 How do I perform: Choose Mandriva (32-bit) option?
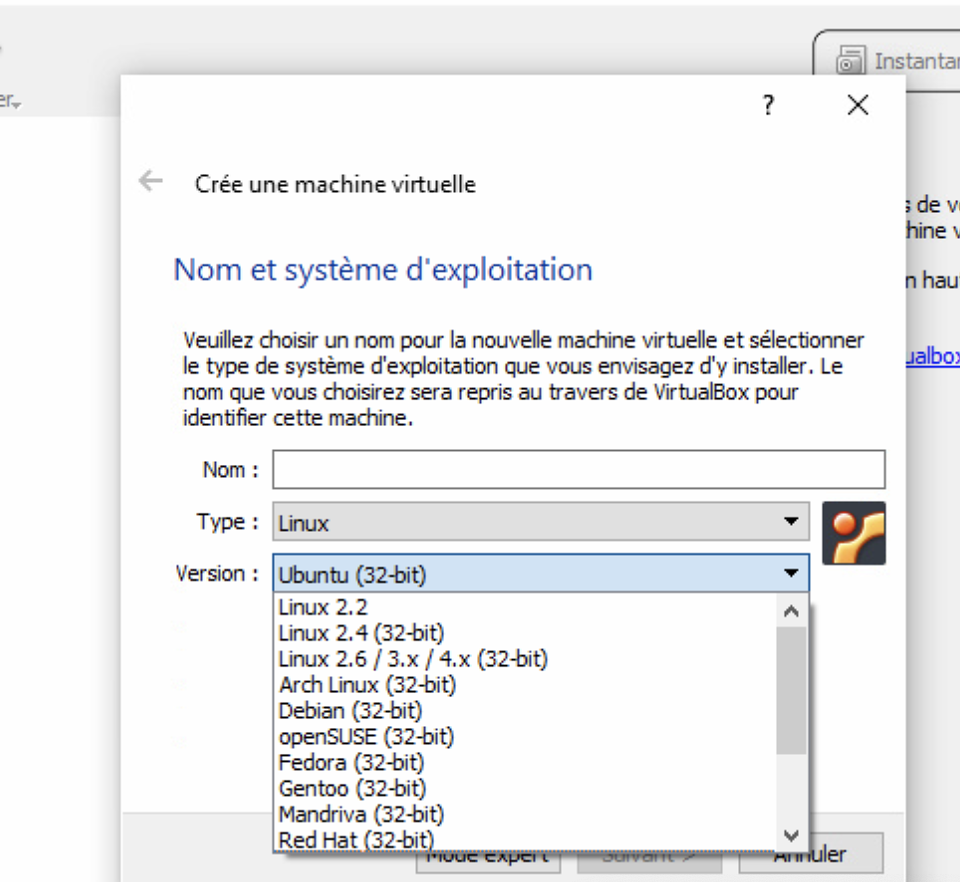tap(525, 815)
